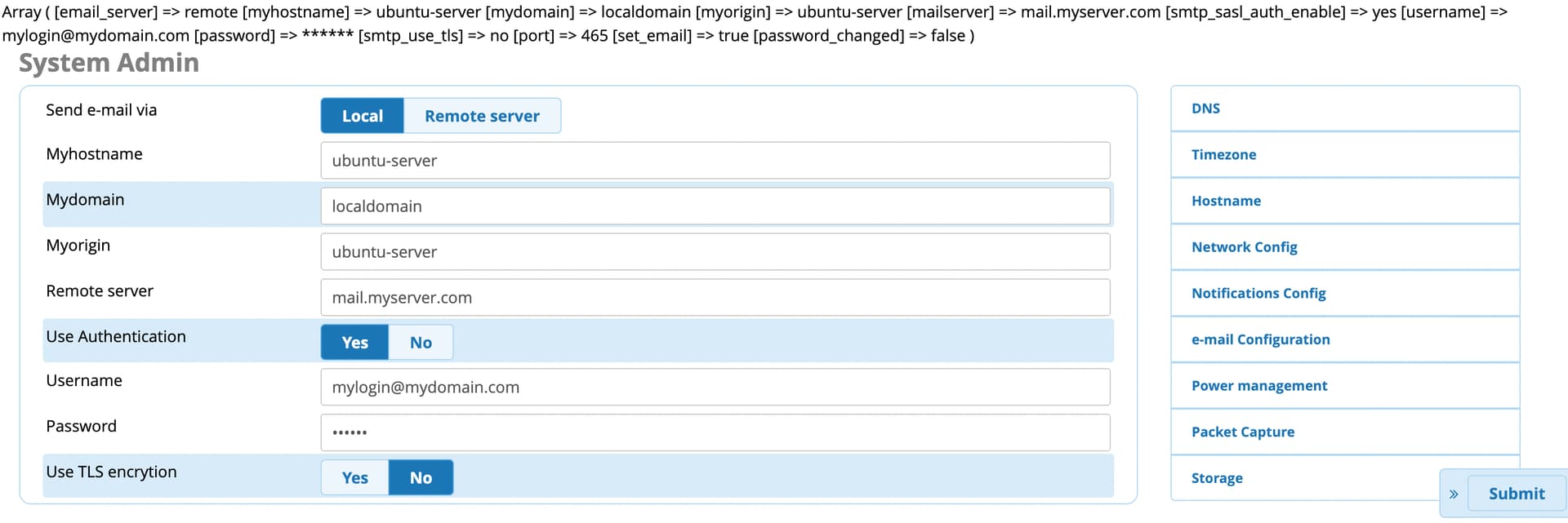Set Use Authentication to No
This screenshot has height=523, width=1568.
click(421, 343)
